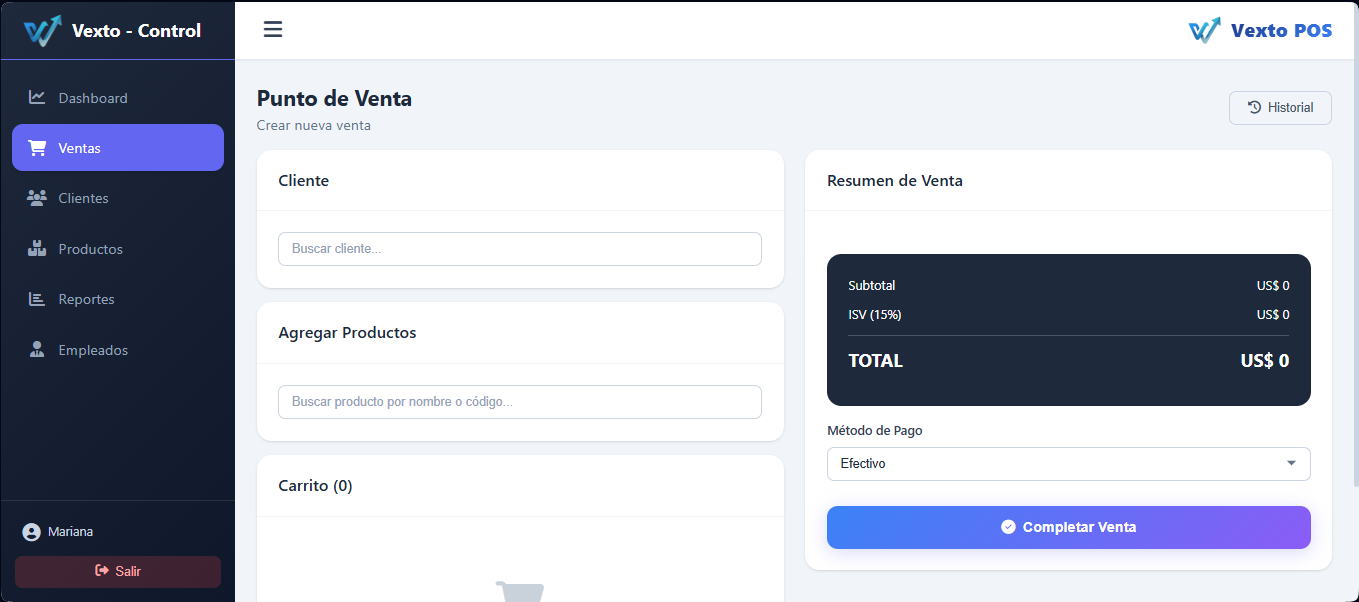Image resolution: width=1359 pixels, height=602 pixels.
Task: Click the Dashboard chart icon
Action: [x=37, y=97]
